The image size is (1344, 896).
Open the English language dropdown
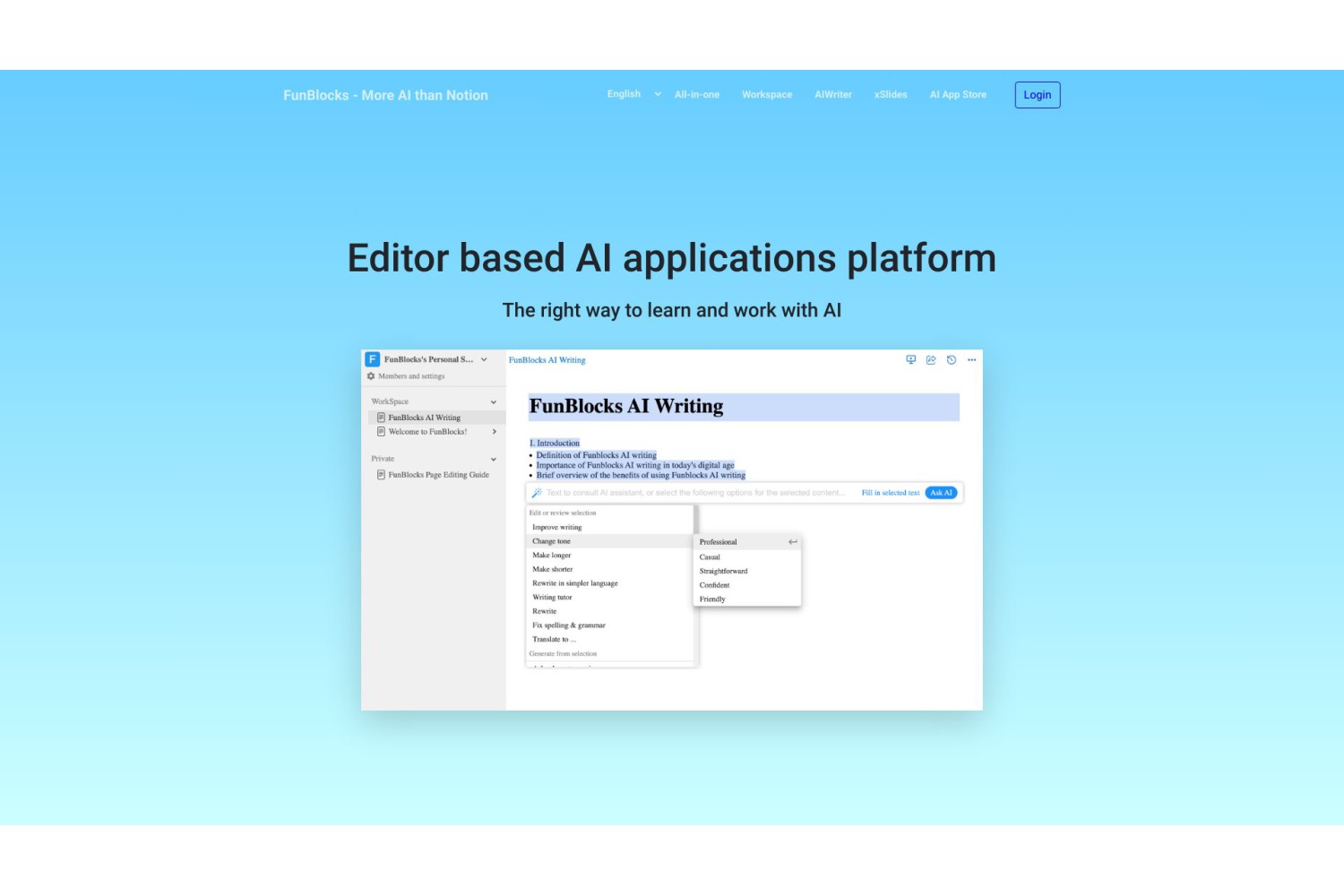pyautogui.click(x=633, y=94)
